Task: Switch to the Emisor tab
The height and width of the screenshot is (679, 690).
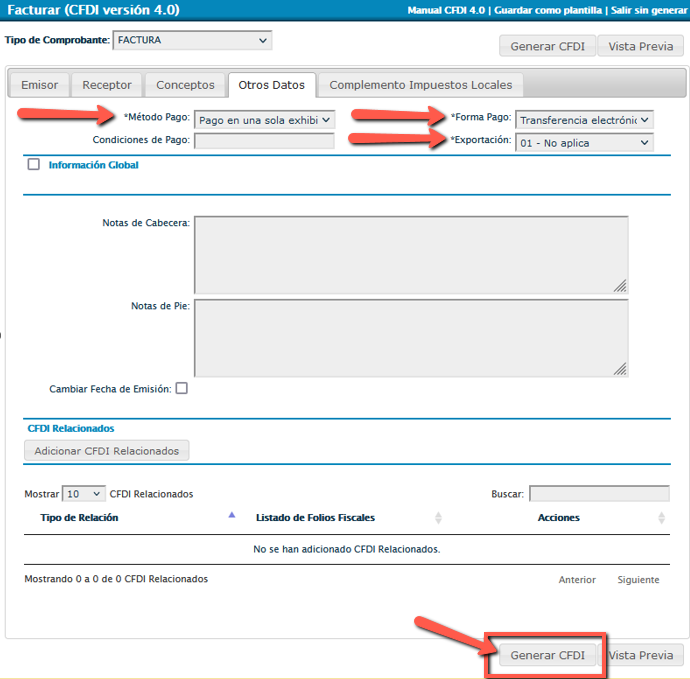Action: (x=40, y=85)
